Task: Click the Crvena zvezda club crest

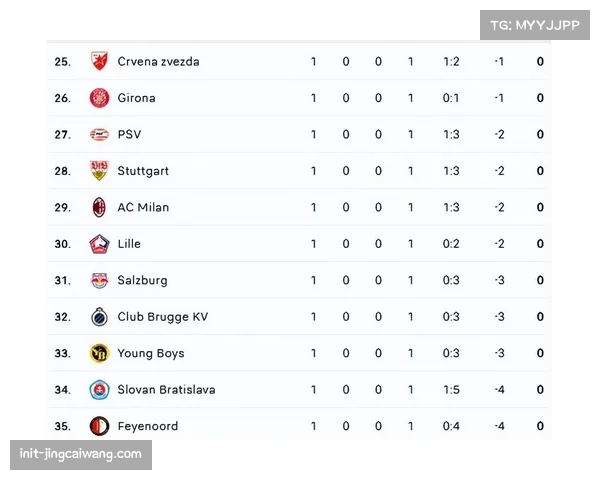Action: click(99, 61)
